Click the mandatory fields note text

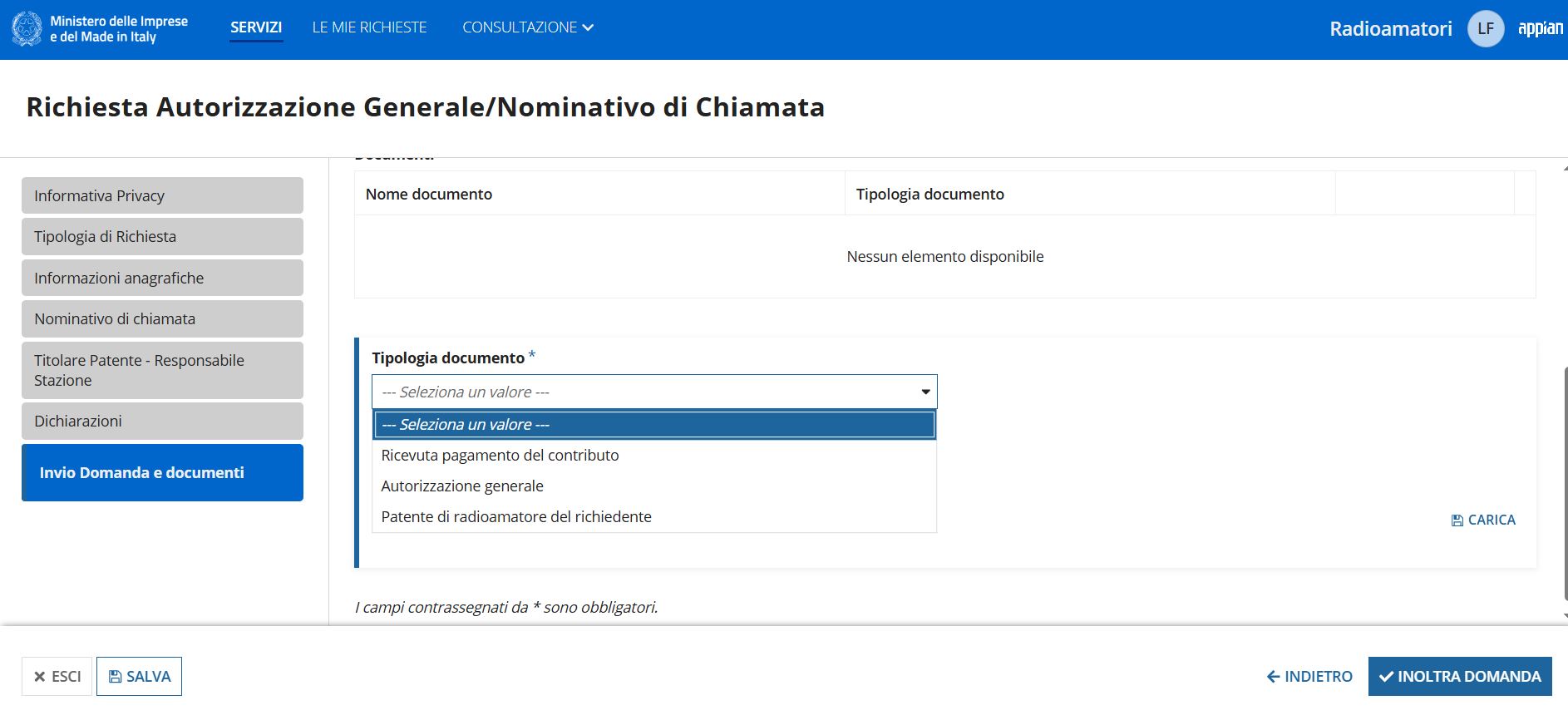click(x=506, y=607)
